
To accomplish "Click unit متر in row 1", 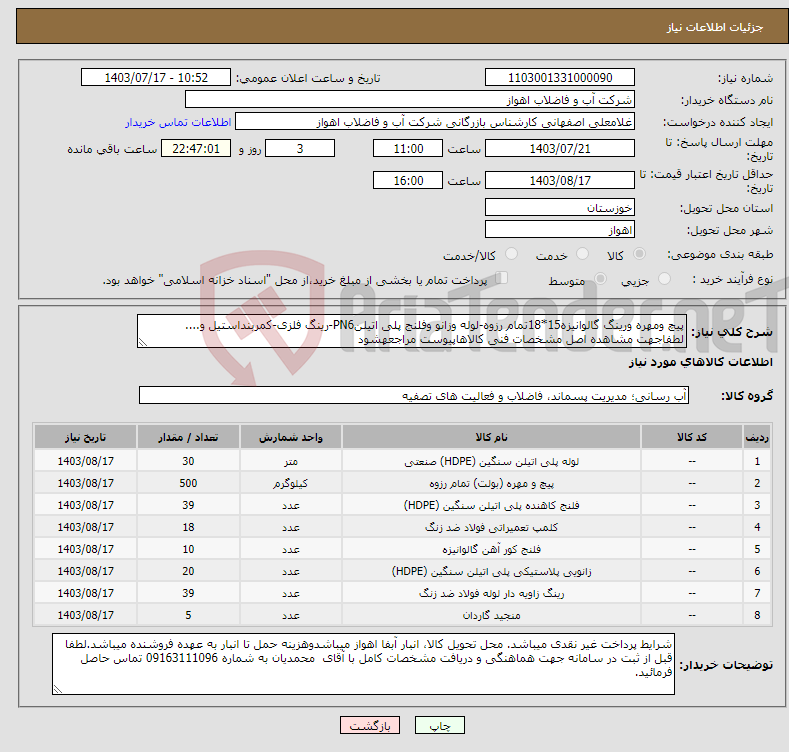I will (x=290, y=461).
